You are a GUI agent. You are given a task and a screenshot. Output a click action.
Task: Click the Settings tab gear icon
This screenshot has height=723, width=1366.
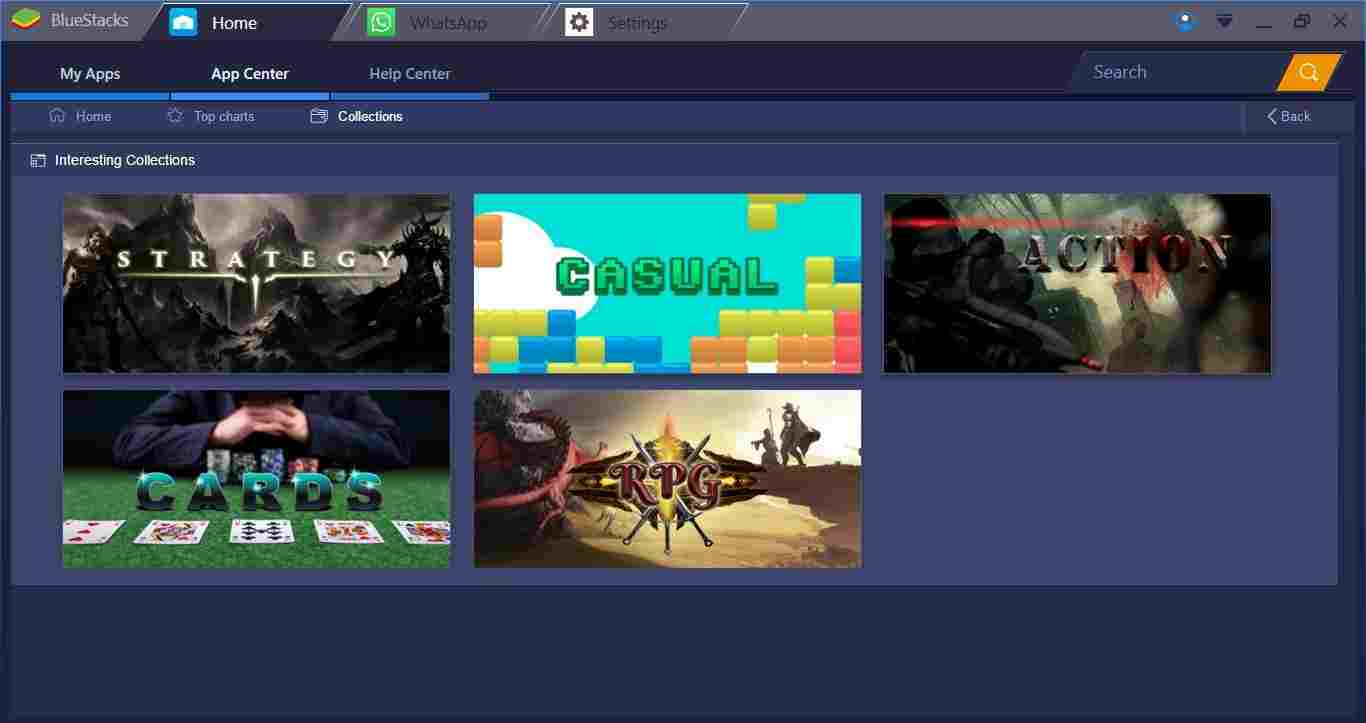(x=579, y=22)
